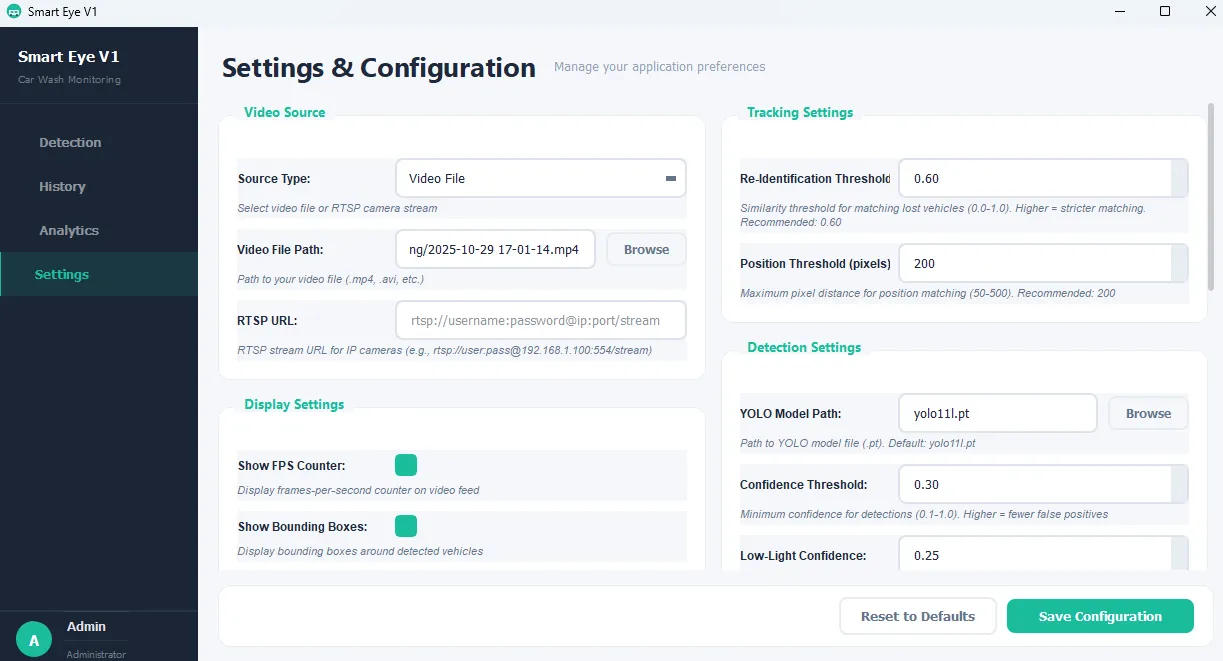Adjust the Position Threshold spinner arrows
The height and width of the screenshot is (661, 1223).
[1180, 263]
